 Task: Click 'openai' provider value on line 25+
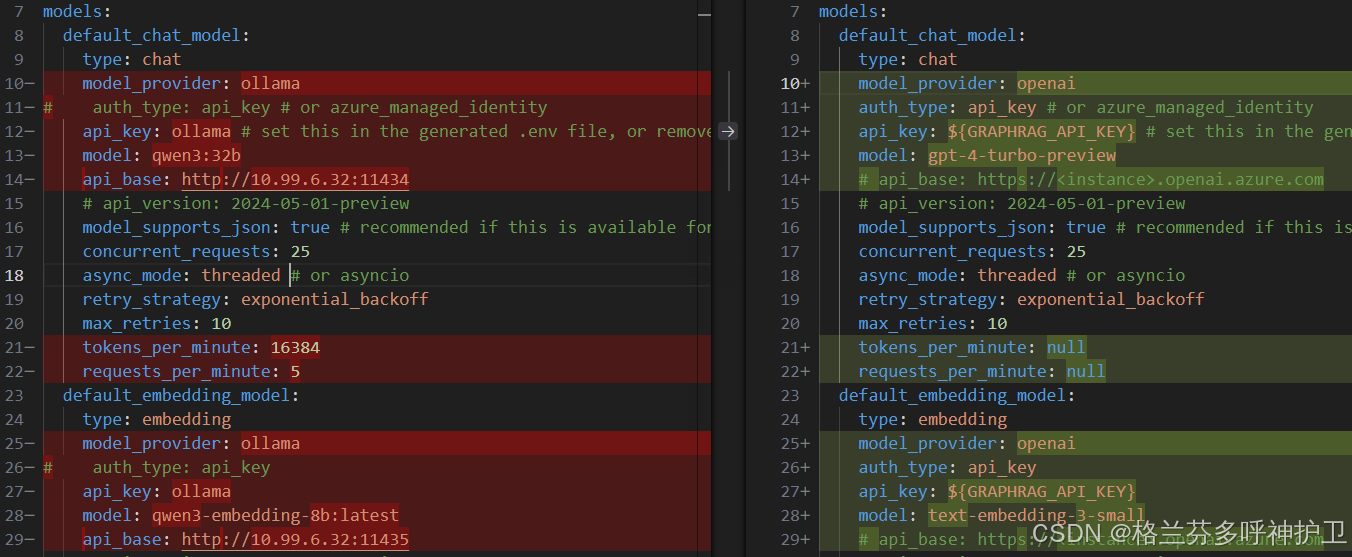tap(1046, 443)
